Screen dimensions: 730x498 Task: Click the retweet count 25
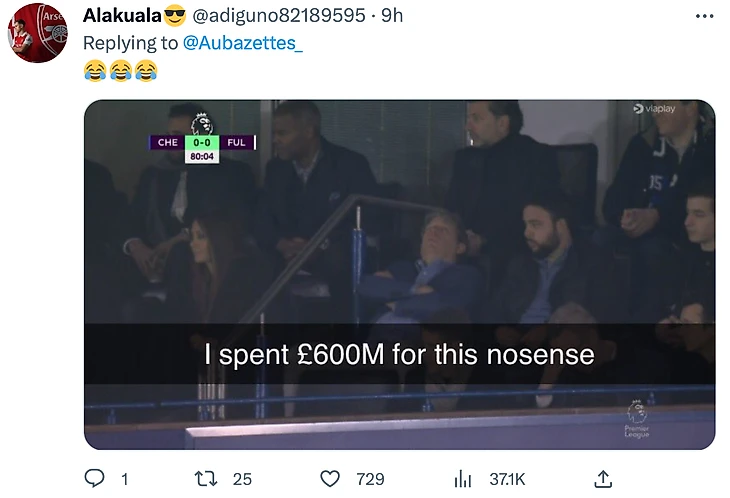tap(242, 479)
